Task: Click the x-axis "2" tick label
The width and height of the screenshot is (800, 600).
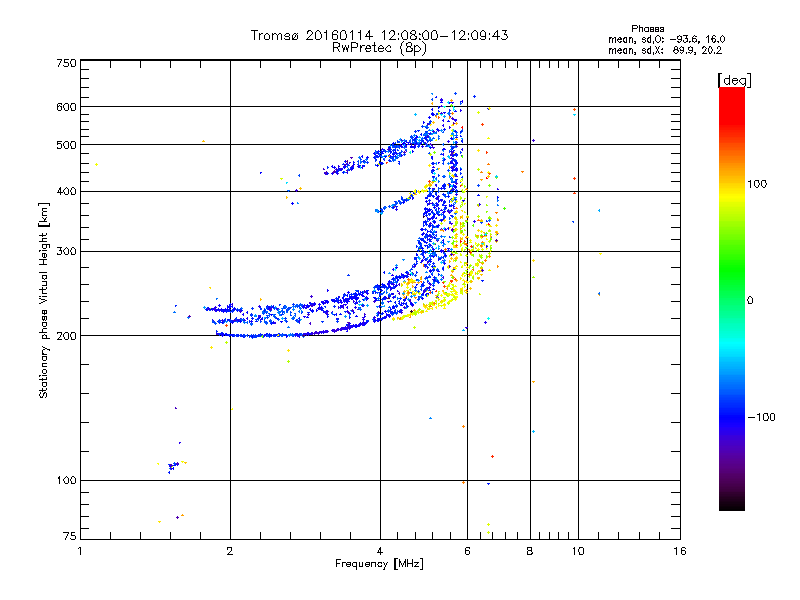Action: pos(230,551)
